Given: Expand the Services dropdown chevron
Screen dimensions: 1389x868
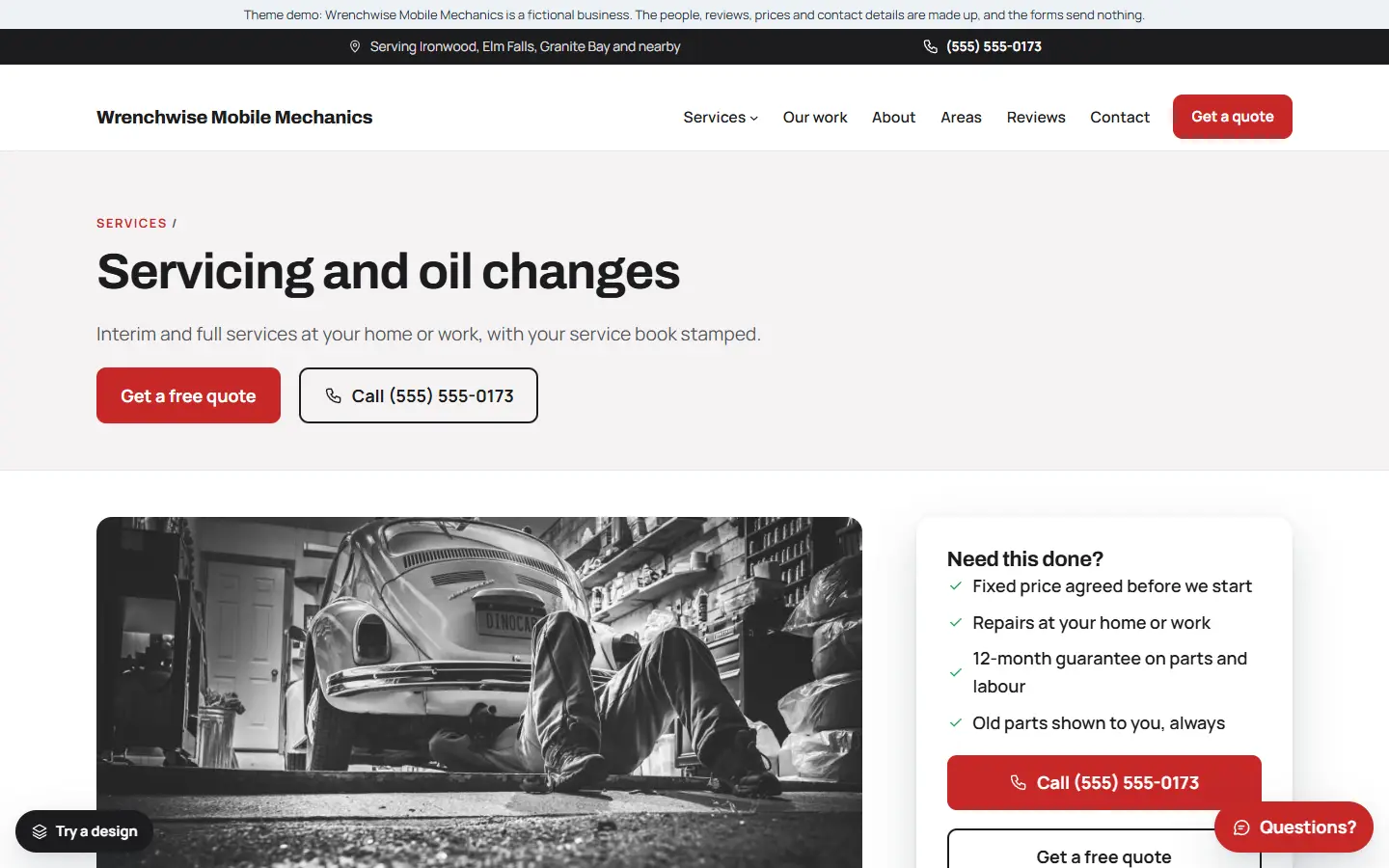Looking at the screenshot, I should coord(754,118).
